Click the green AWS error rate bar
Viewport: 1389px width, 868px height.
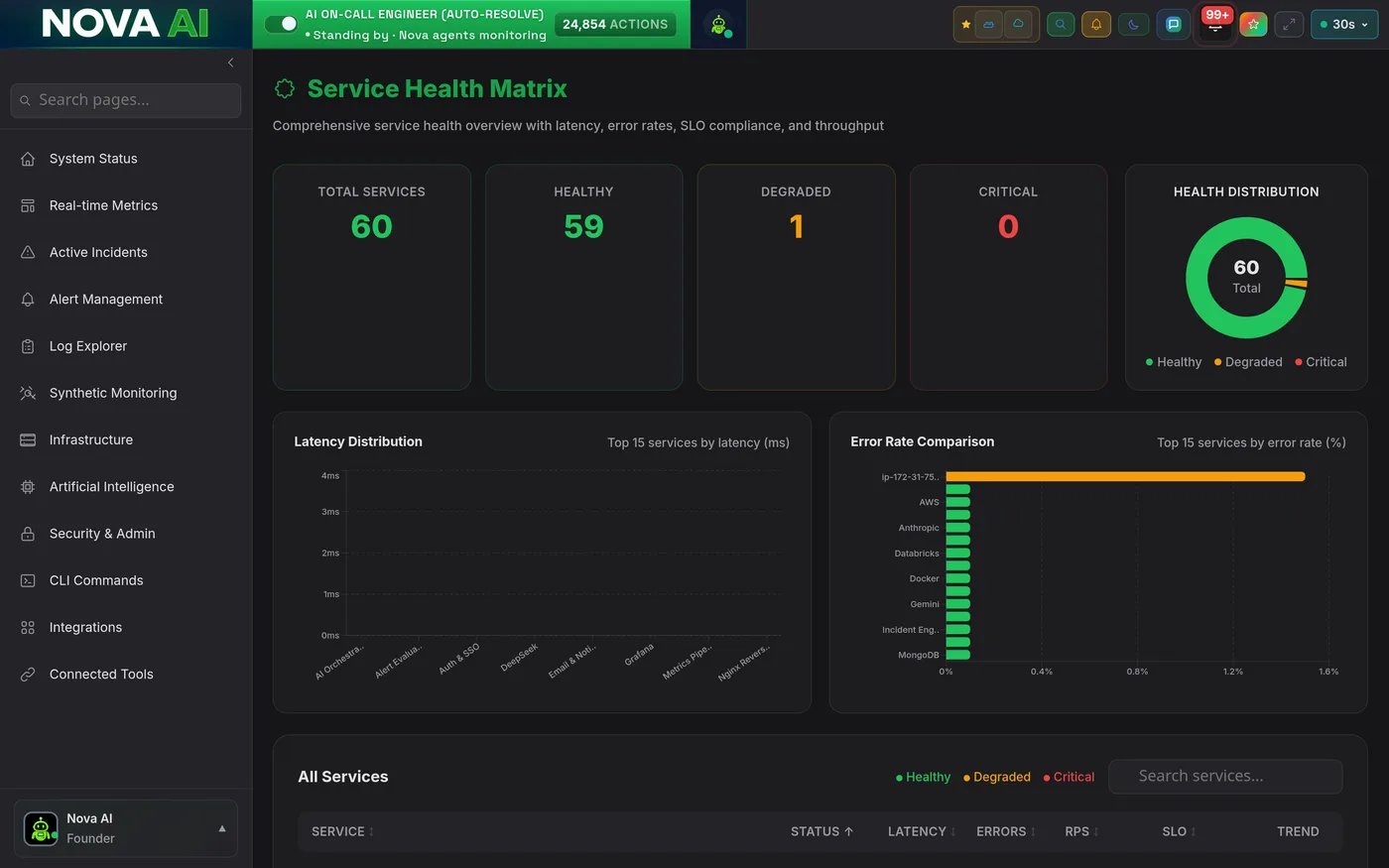coord(957,502)
